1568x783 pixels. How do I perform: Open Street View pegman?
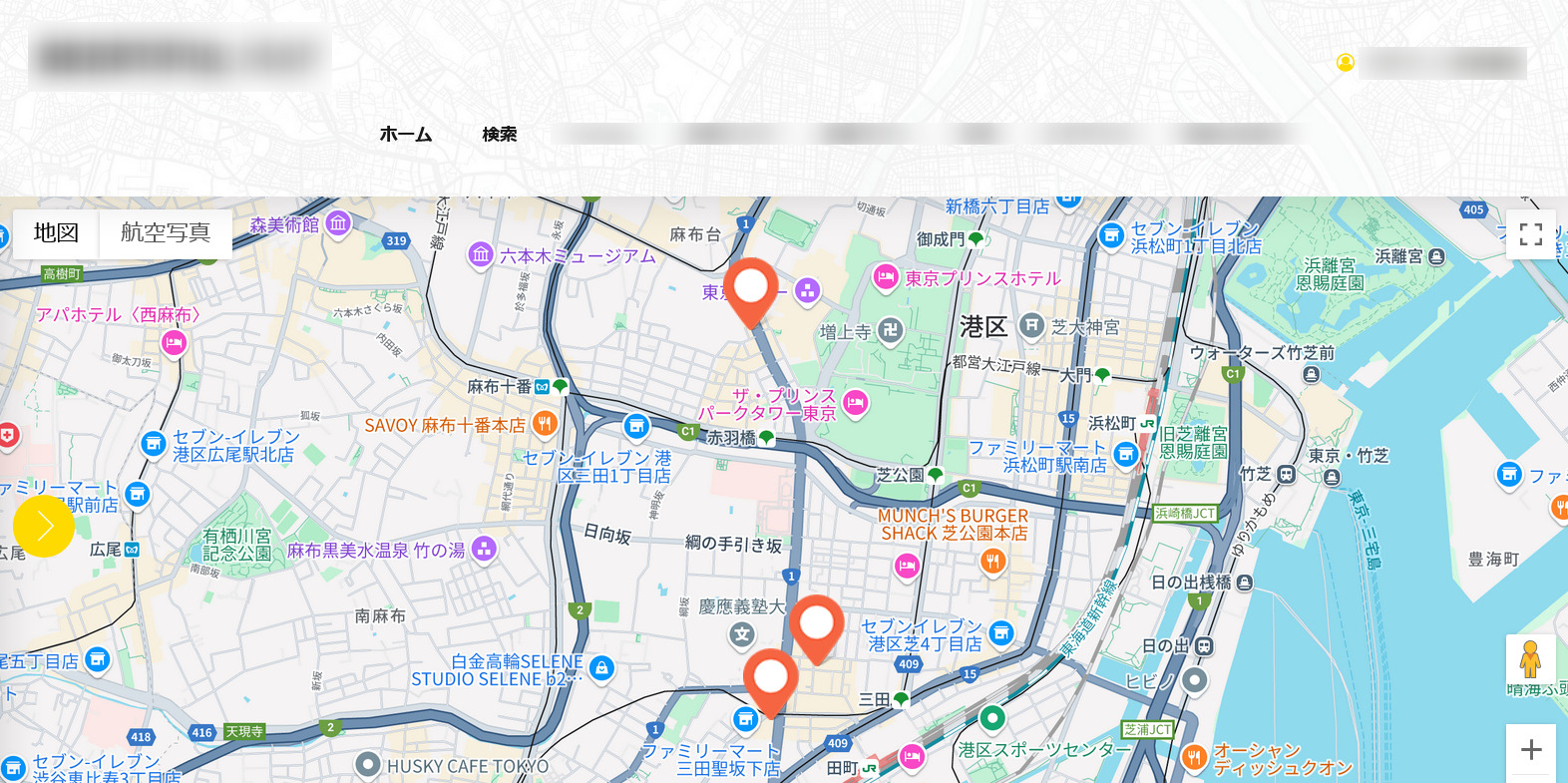tap(1531, 659)
